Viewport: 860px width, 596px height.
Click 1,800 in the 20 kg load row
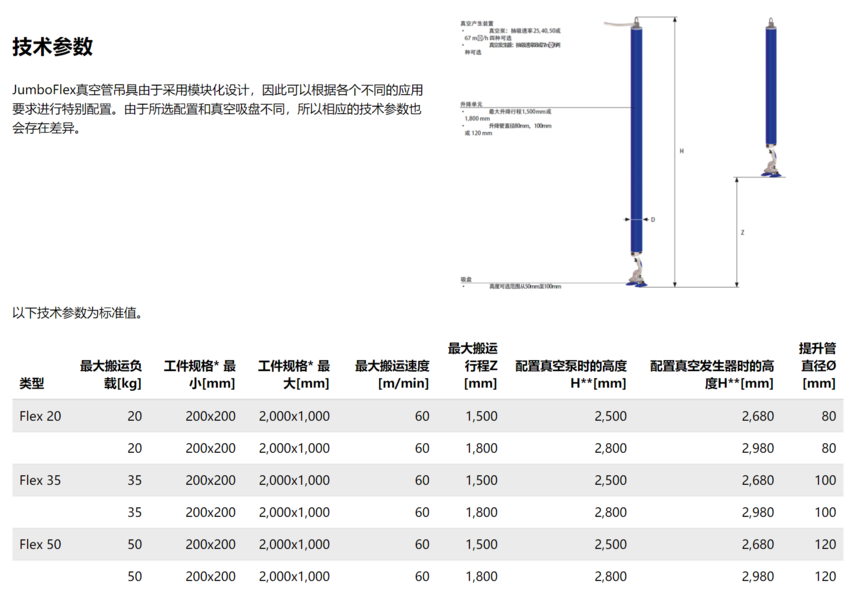(x=482, y=449)
